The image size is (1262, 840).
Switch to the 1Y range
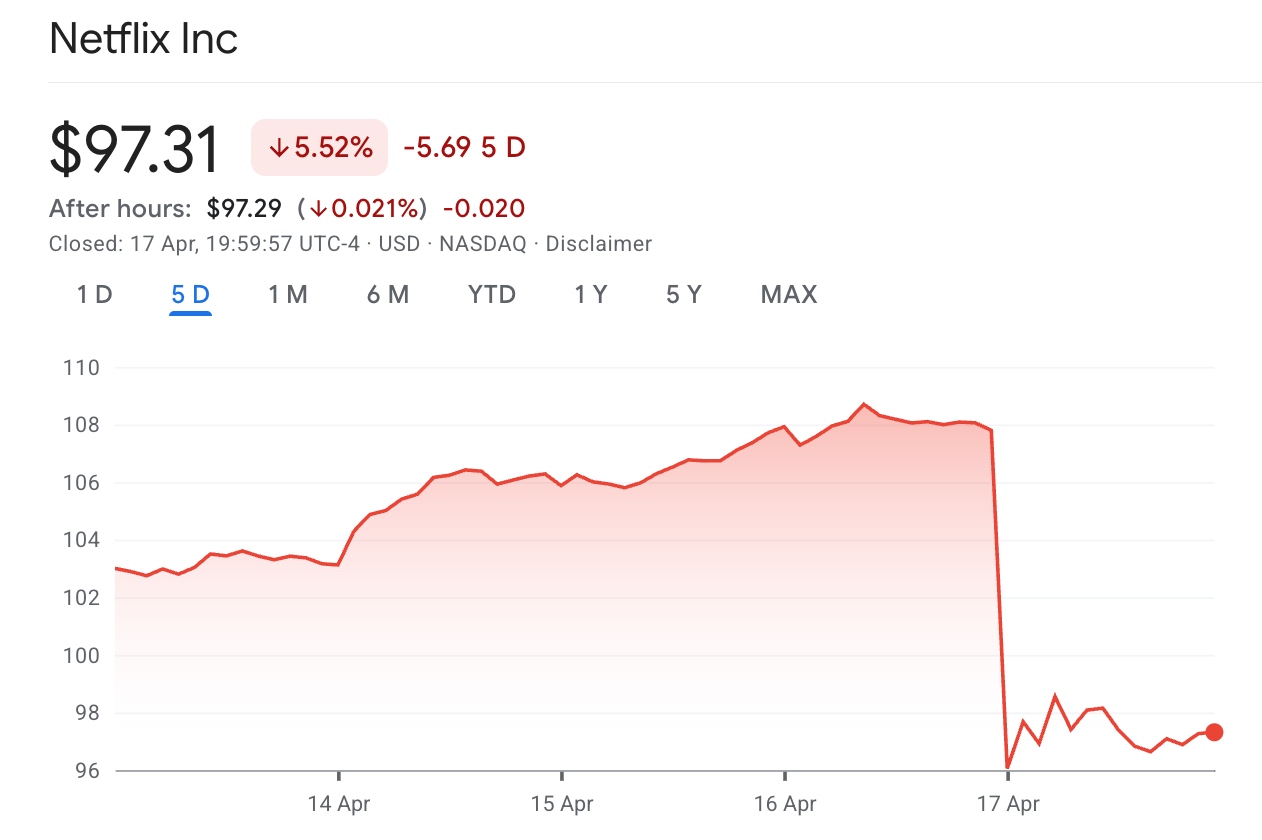[589, 294]
